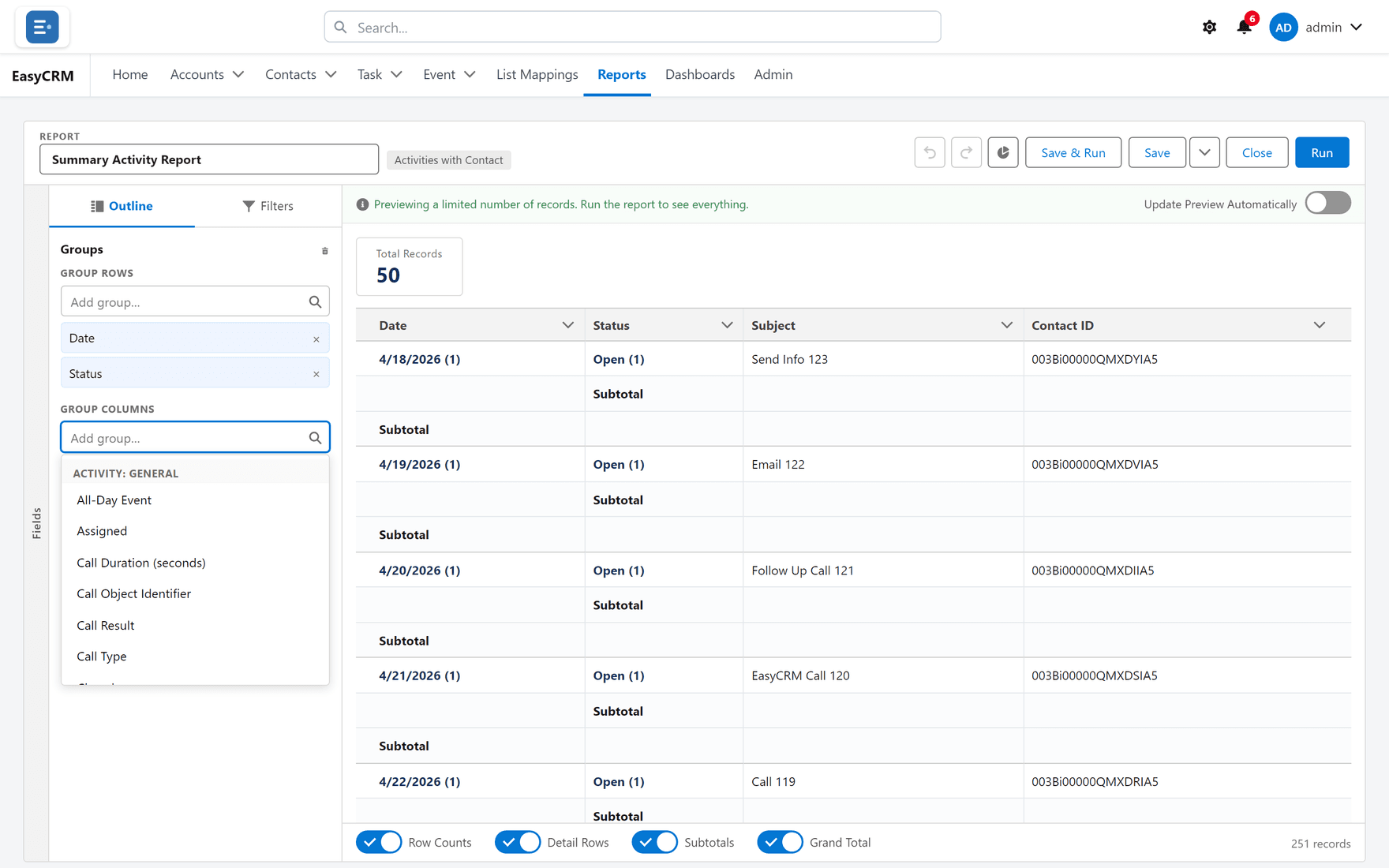
Task: Click the EasyCRM app logo icon
Action: point(42,27)
